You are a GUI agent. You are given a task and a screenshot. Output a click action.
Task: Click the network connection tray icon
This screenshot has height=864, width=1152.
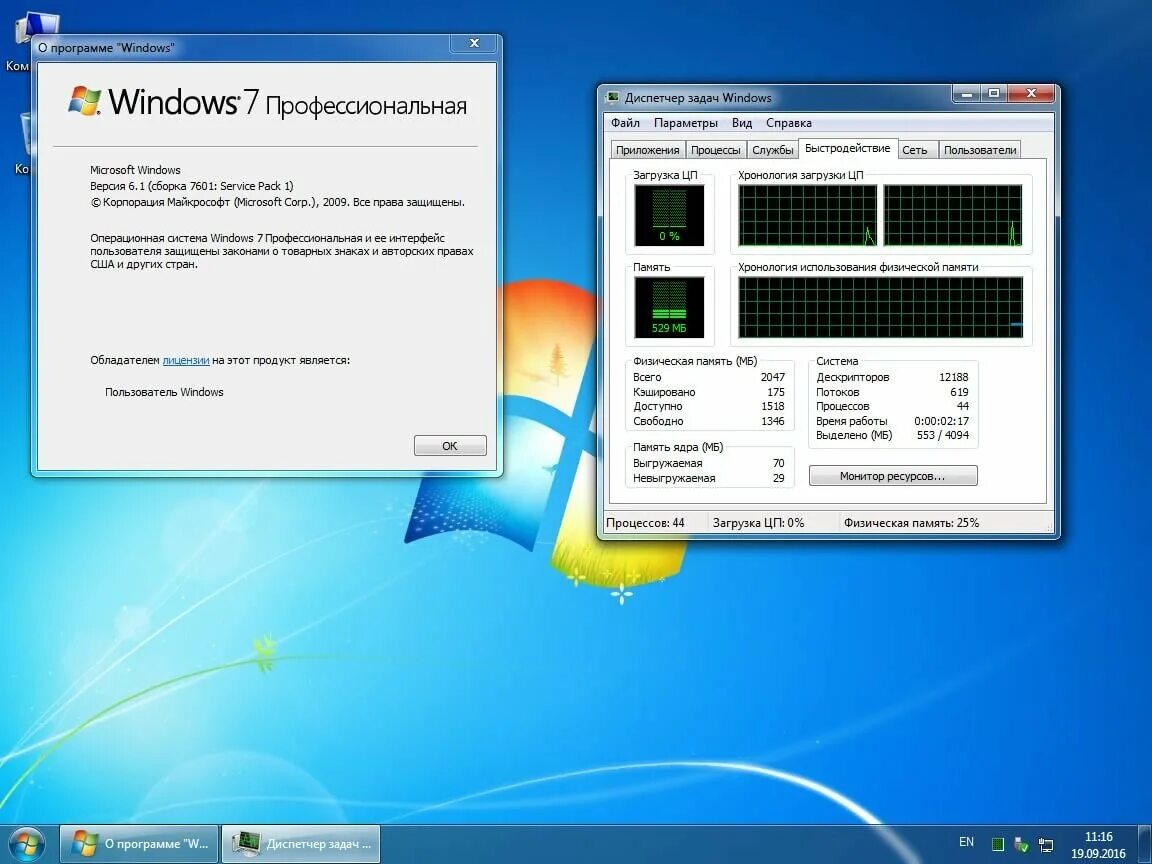(x=1046, y=845)
